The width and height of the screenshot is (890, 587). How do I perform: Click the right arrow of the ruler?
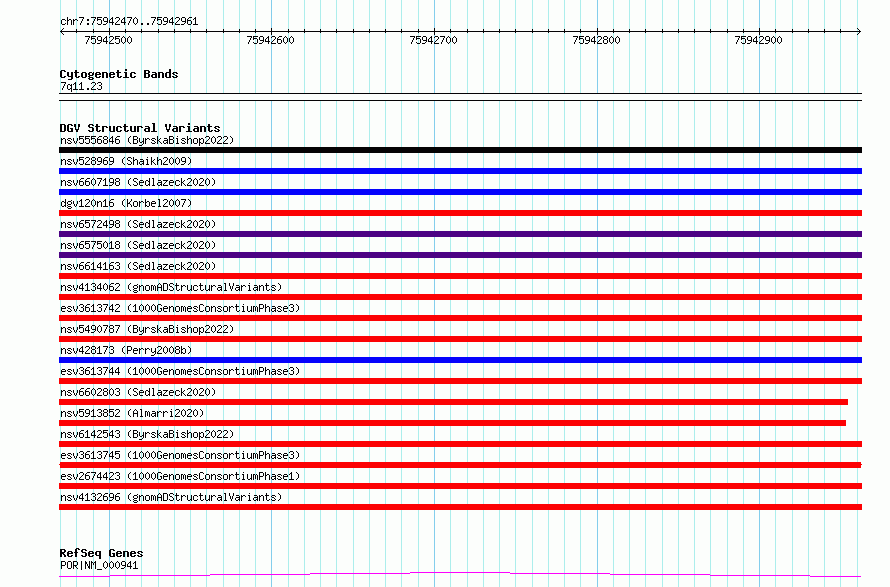point(859,31)
